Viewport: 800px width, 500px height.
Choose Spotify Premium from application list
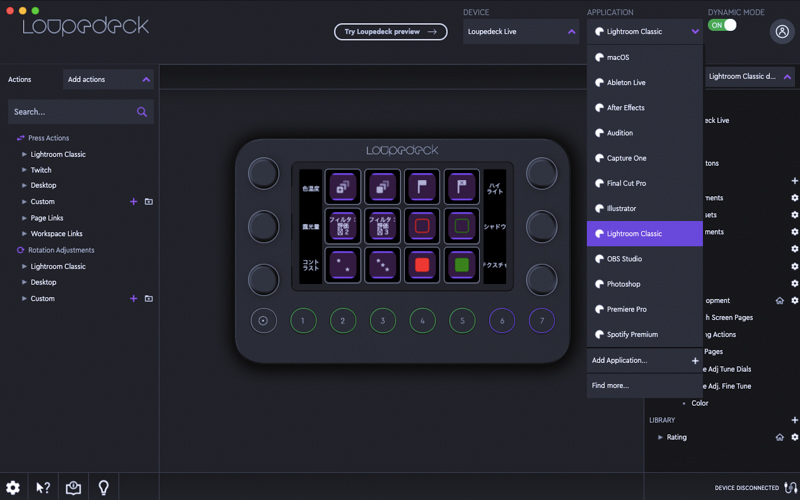[x=645, y=335]
